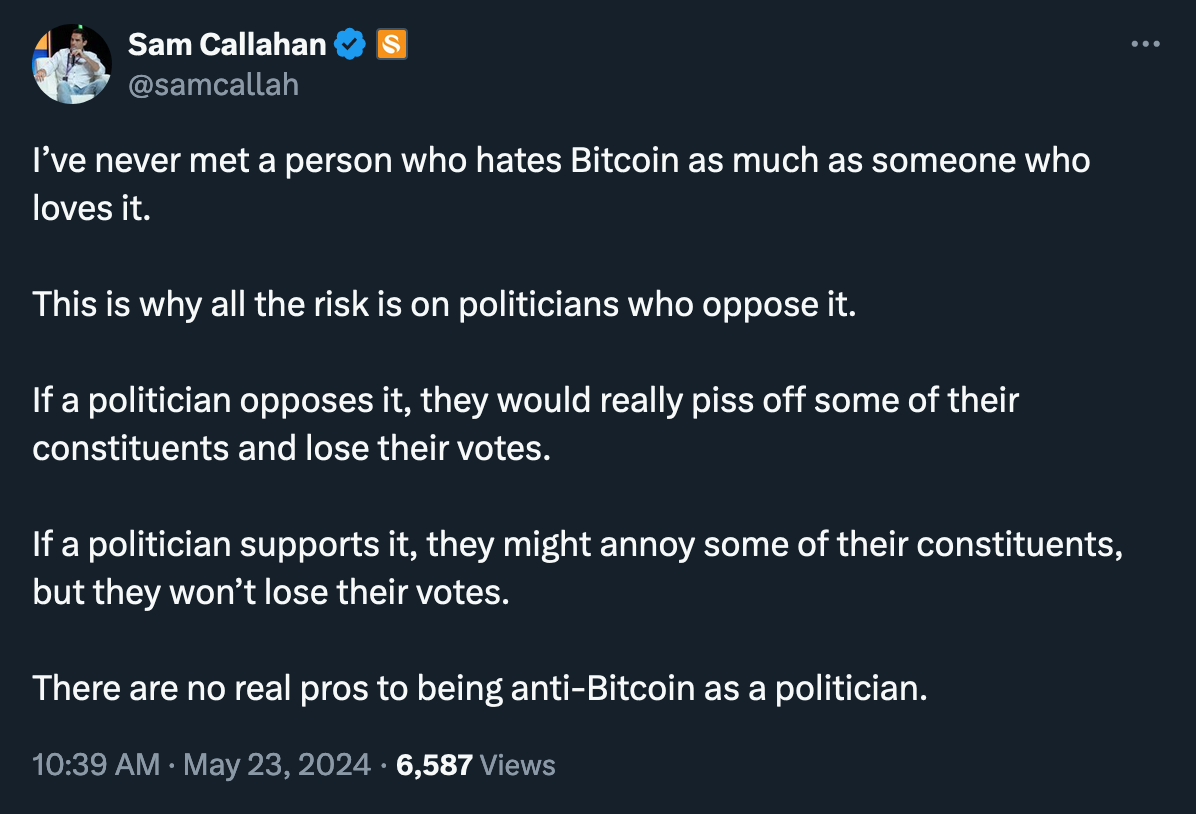This screenshot has width=1196, height=814.
Task: Click the Views label beside the count
Action: (518, 765)
